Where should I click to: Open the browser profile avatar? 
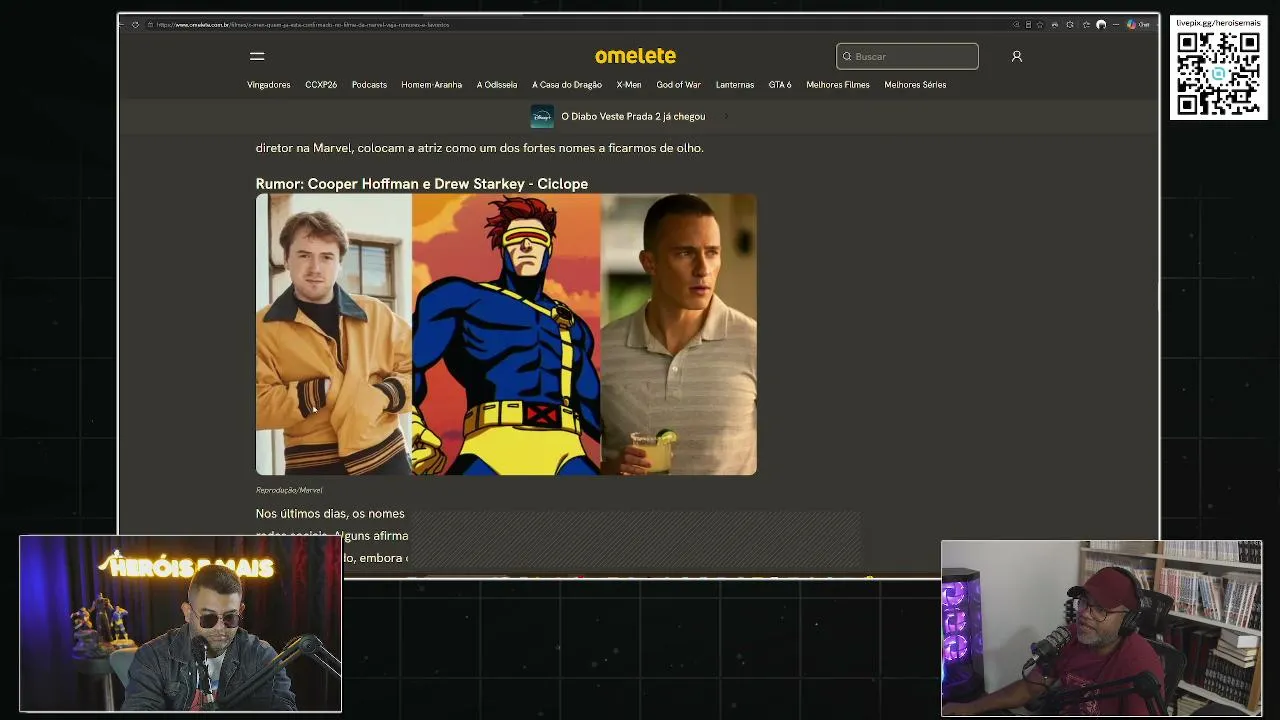(x=1101, y=25)
